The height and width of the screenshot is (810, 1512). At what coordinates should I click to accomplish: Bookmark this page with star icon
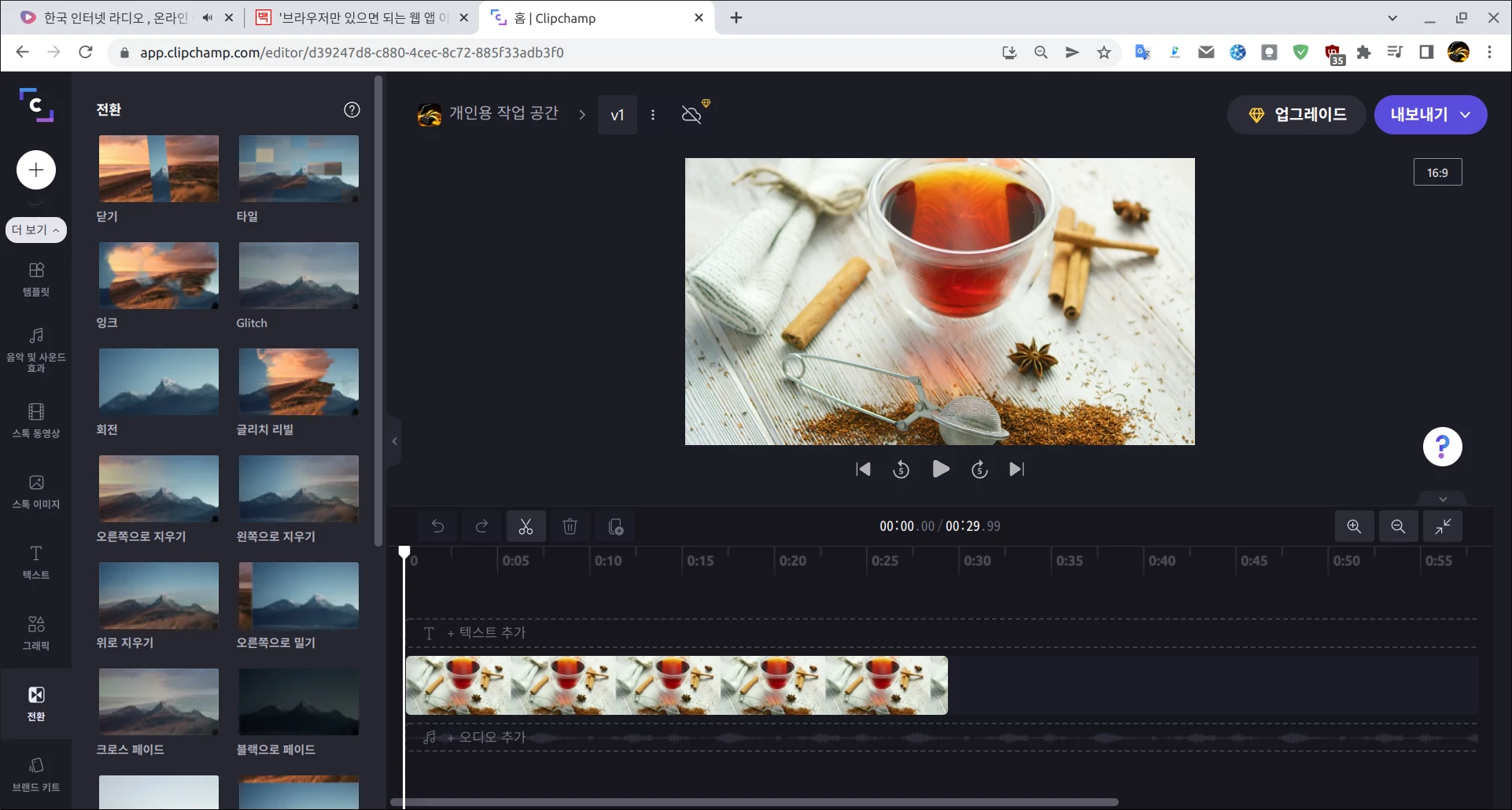pos(1104,53)
